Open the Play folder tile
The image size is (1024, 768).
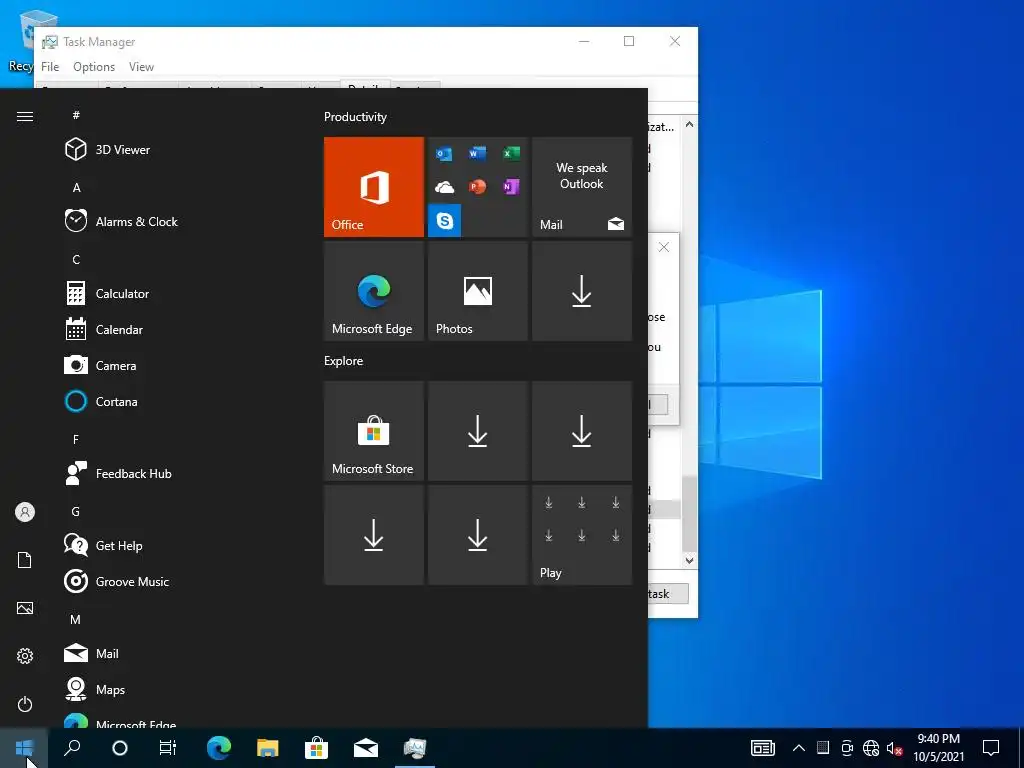coord(582,535)
